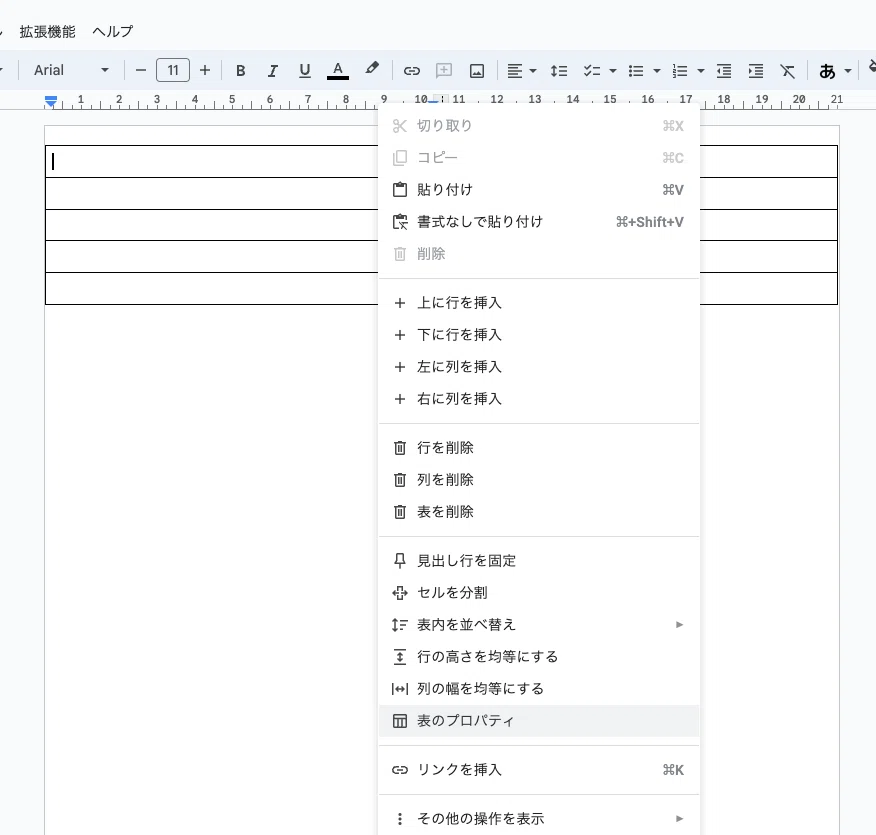Viewport: 876px width, 835px height.
Task: Decrease indent using toolbar icon
Action: 724,70
